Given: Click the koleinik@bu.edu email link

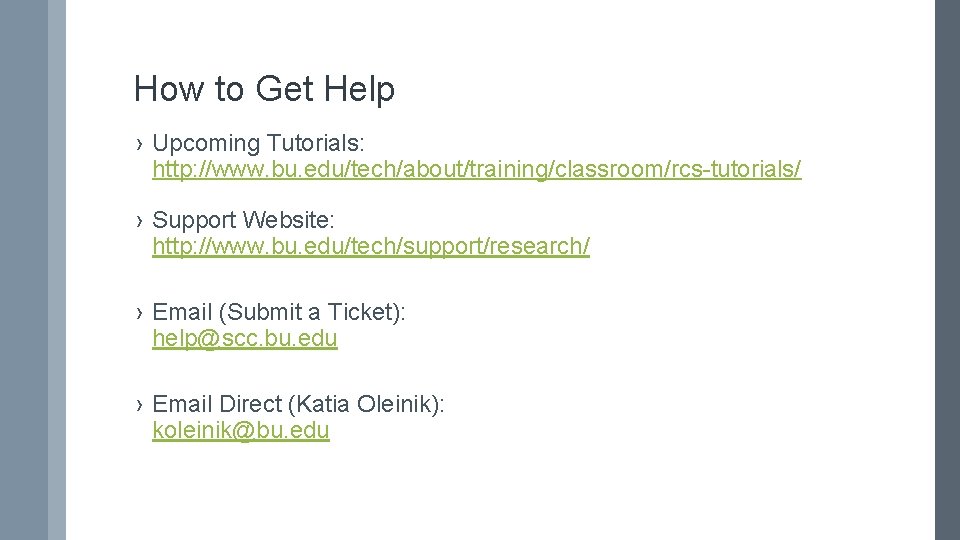Looking at the screenshot, I should pos(241,431).
